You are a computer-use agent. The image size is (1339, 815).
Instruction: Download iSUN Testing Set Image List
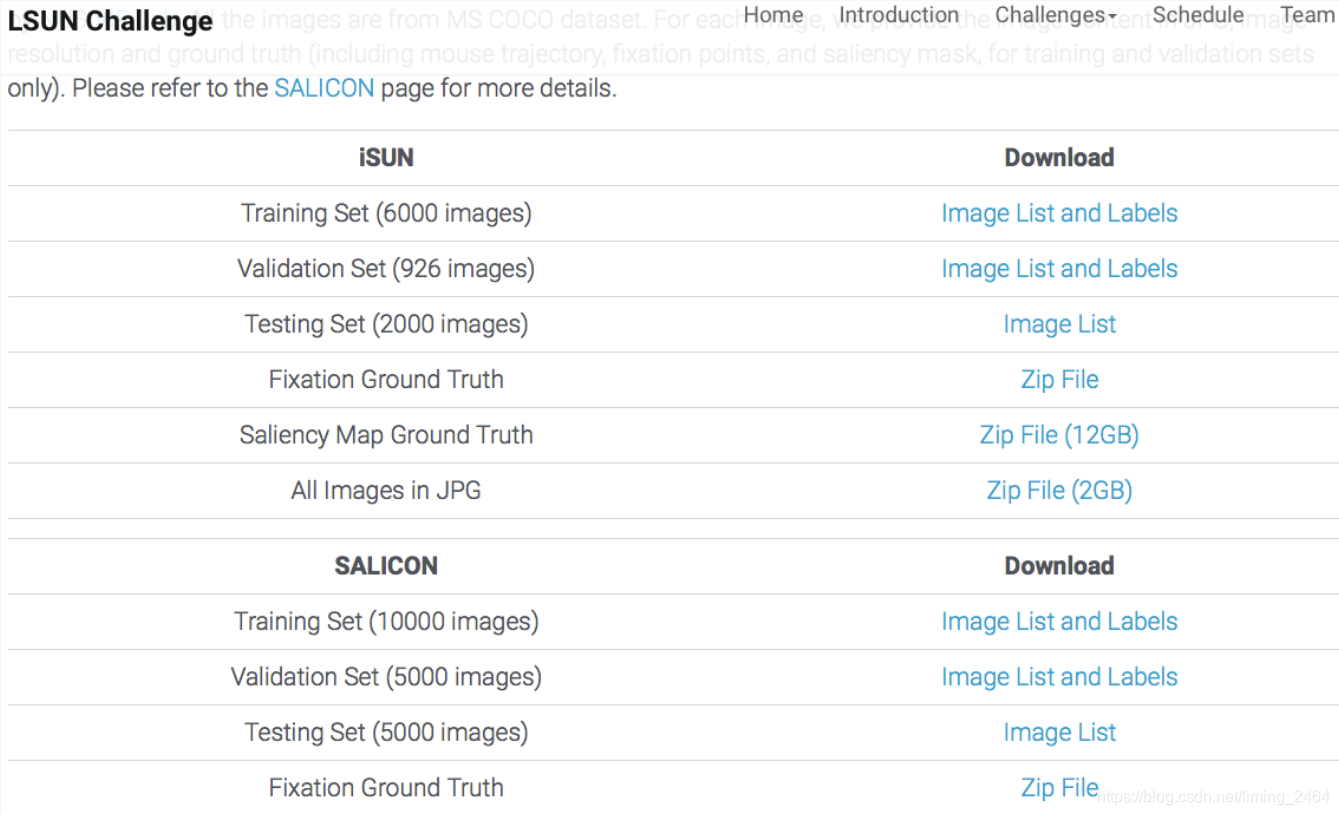pyautogui.click(x=1059, y=324)
